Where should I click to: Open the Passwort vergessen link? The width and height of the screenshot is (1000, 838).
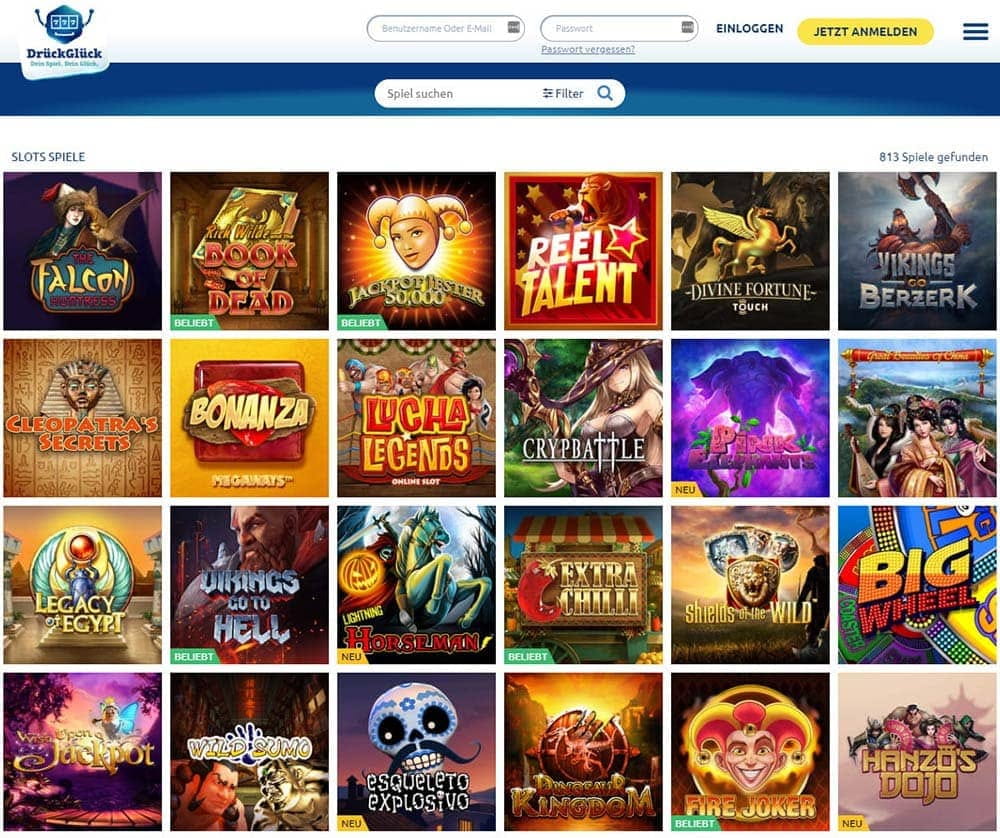(587, 49)
